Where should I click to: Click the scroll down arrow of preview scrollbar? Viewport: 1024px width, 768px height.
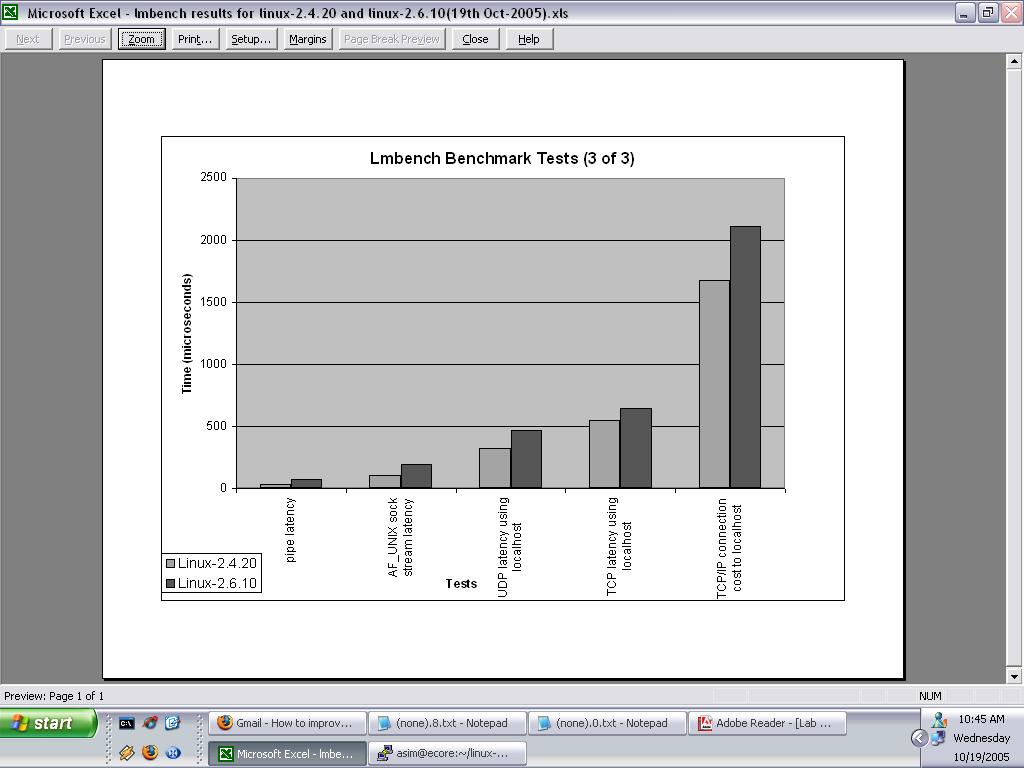pyautogui.click(x=1014, y=676)
